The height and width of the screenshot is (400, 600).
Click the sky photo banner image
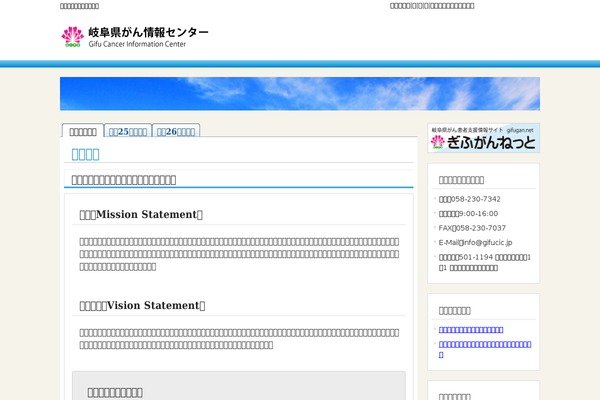(x=300, y=94)
